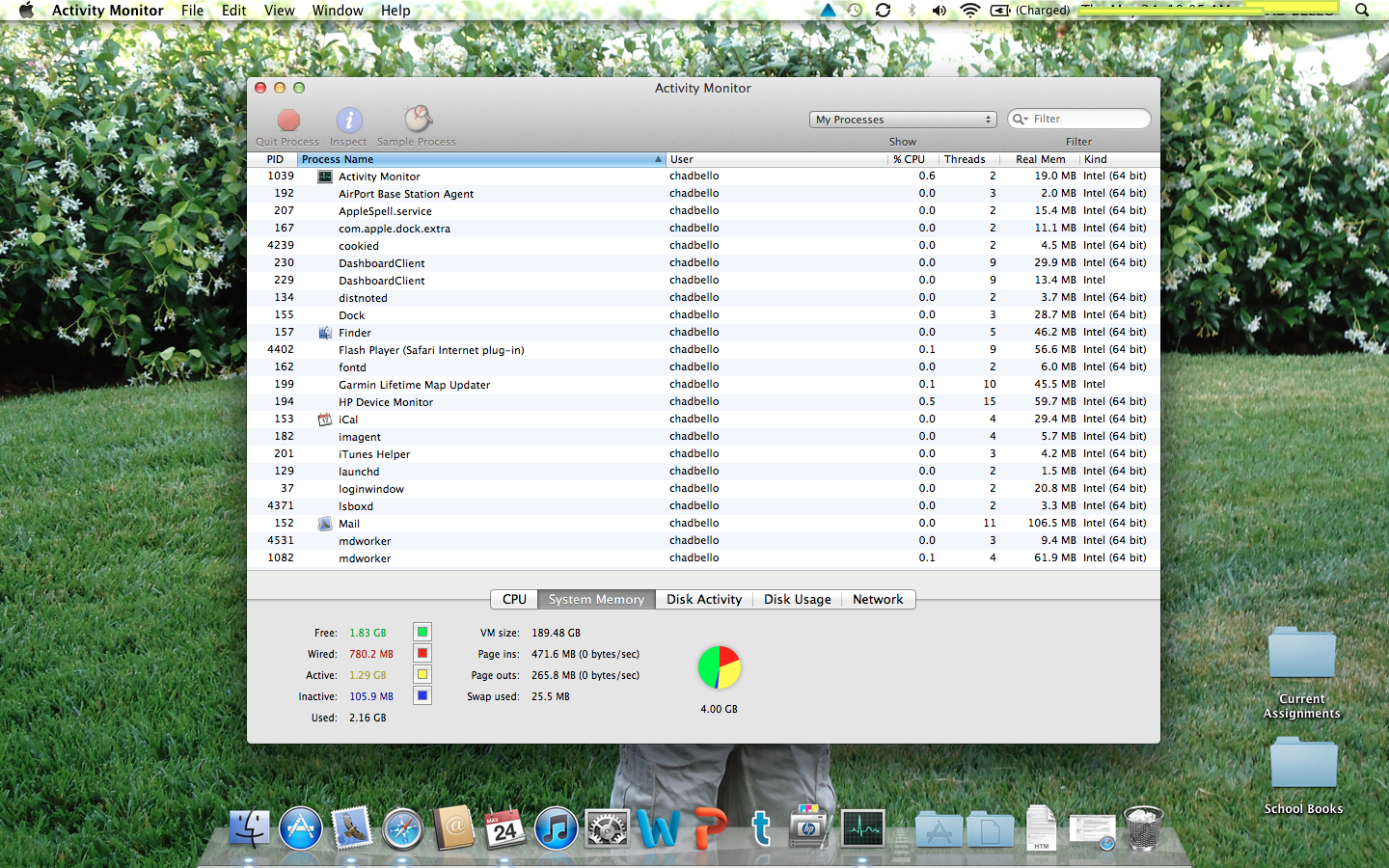Open the Filter search magnifier dropdown
Viewport: 1389px width, 868px height.
pyautogui.click(x=1020, y=119)
